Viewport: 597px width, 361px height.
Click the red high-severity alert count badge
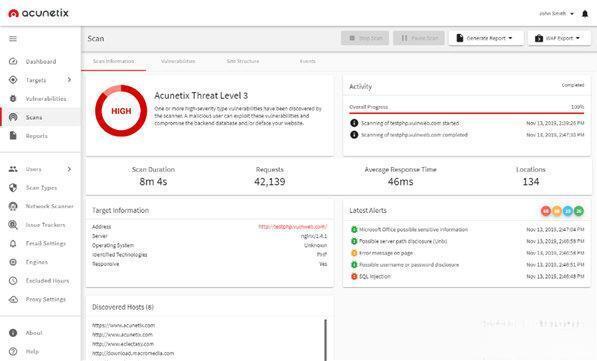pos(546,211)
